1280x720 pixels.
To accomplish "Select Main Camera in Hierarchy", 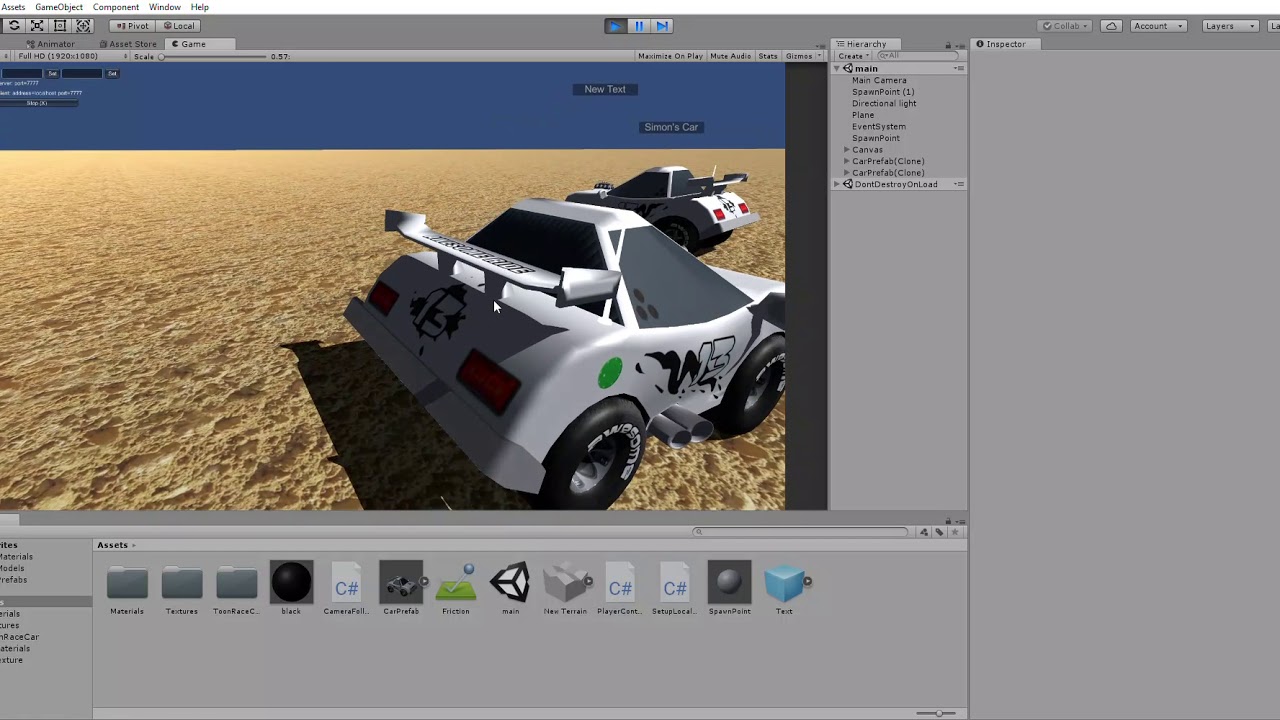I will (879, 80).
